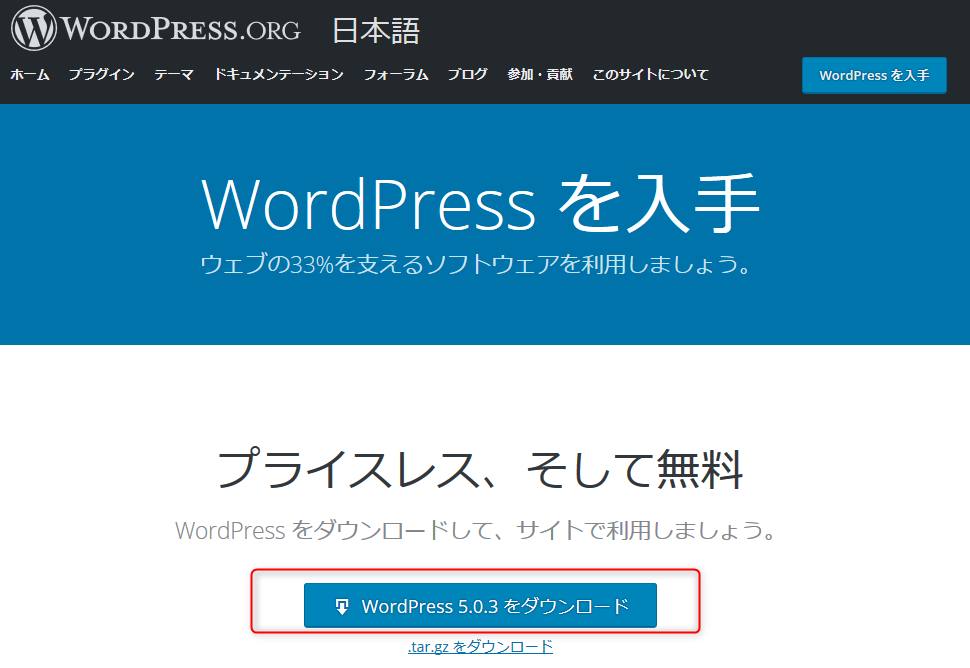Click the WordPress を入手 header button

coord(874,75)
